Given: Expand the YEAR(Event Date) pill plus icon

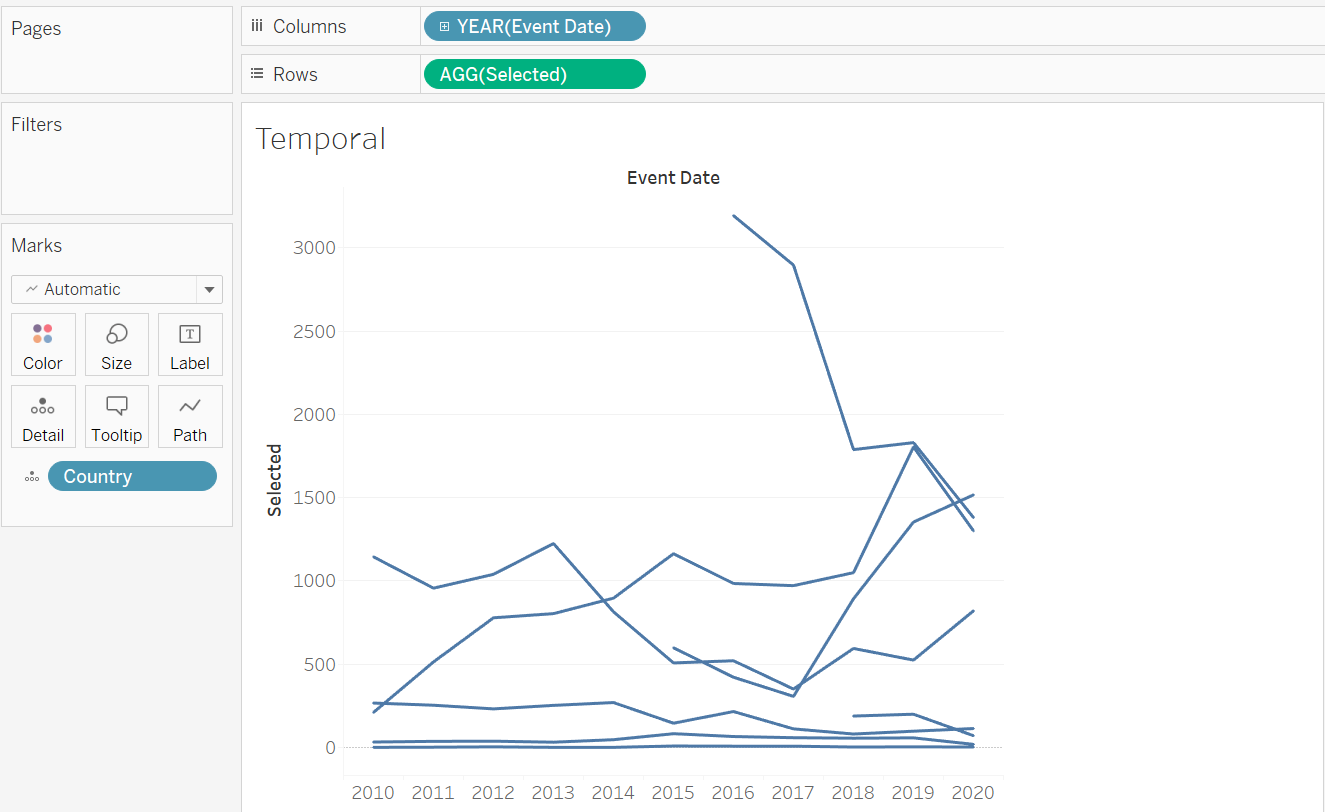Looking at the screenshot, I should click(445, 27).
